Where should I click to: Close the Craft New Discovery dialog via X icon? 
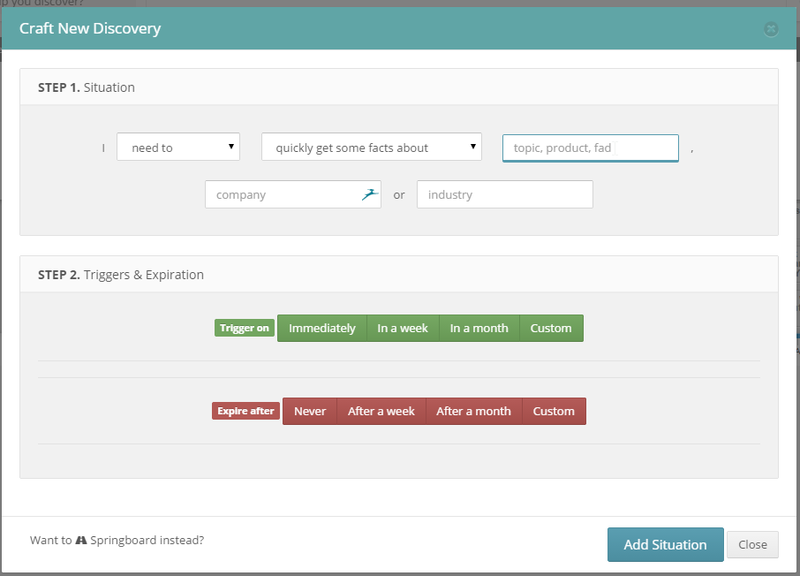point(771,29)
